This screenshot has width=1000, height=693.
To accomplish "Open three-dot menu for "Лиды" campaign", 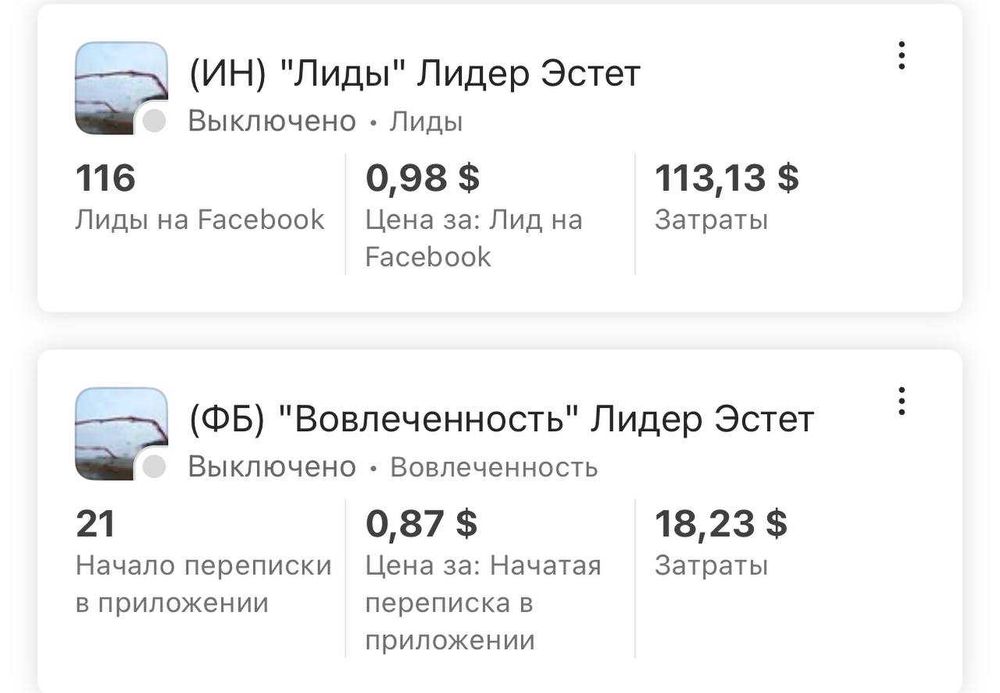I will [x=901, y=56].
